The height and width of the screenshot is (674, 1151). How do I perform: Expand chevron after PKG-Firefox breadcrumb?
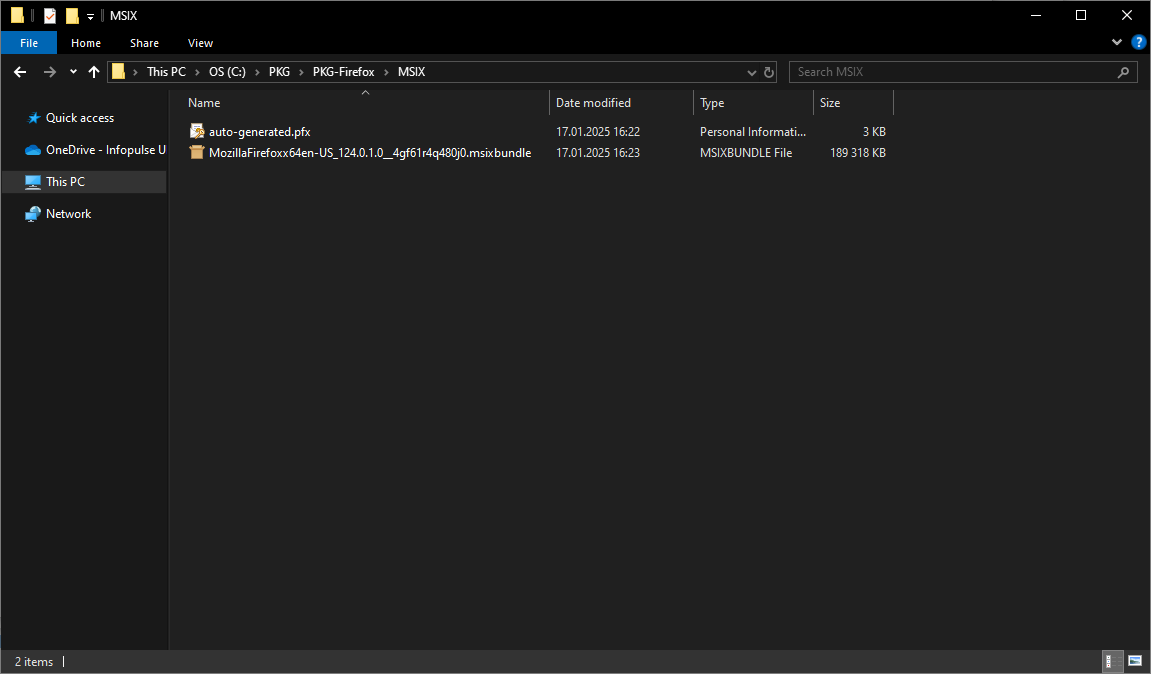pyautogui.click(x=386, y=72)
